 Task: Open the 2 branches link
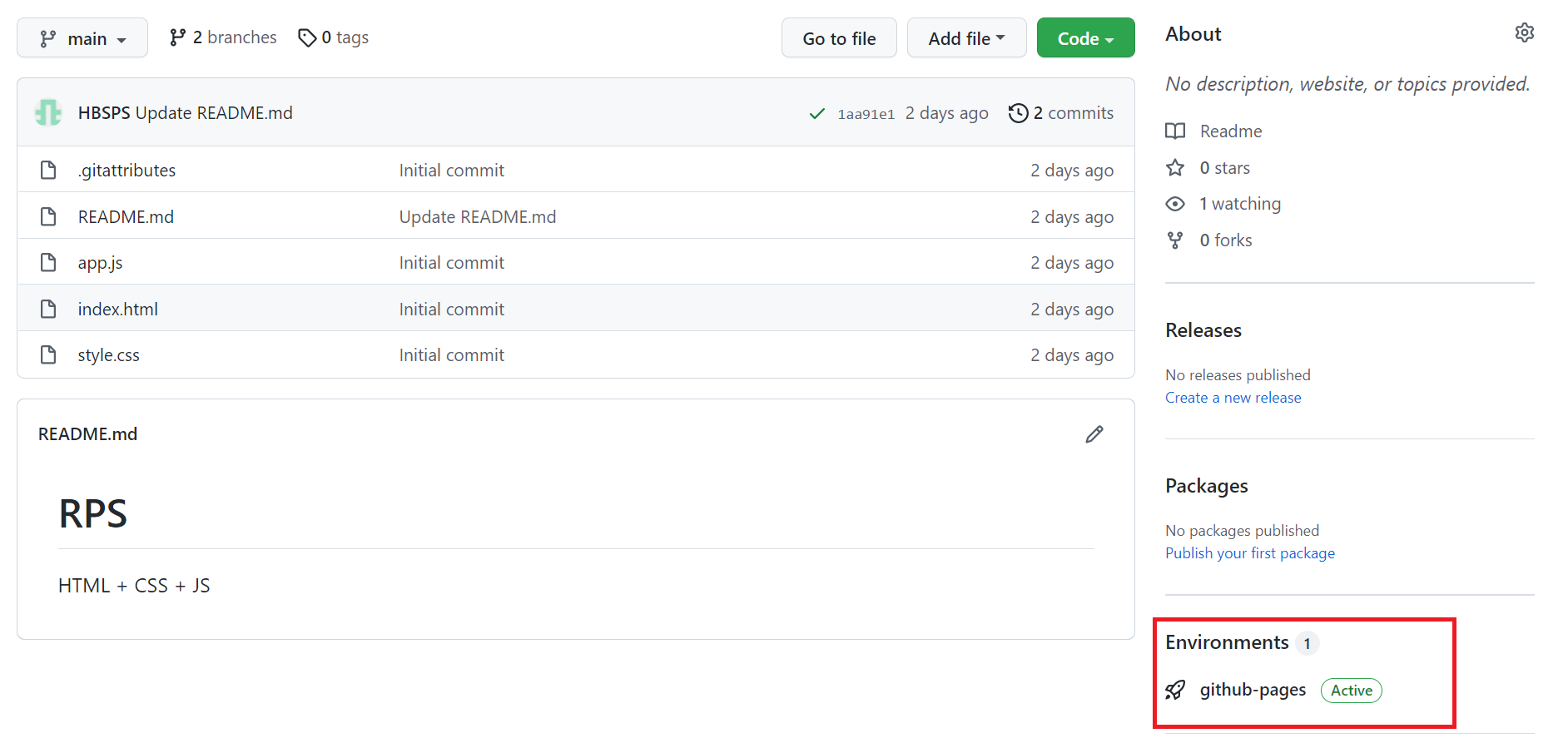223,37
